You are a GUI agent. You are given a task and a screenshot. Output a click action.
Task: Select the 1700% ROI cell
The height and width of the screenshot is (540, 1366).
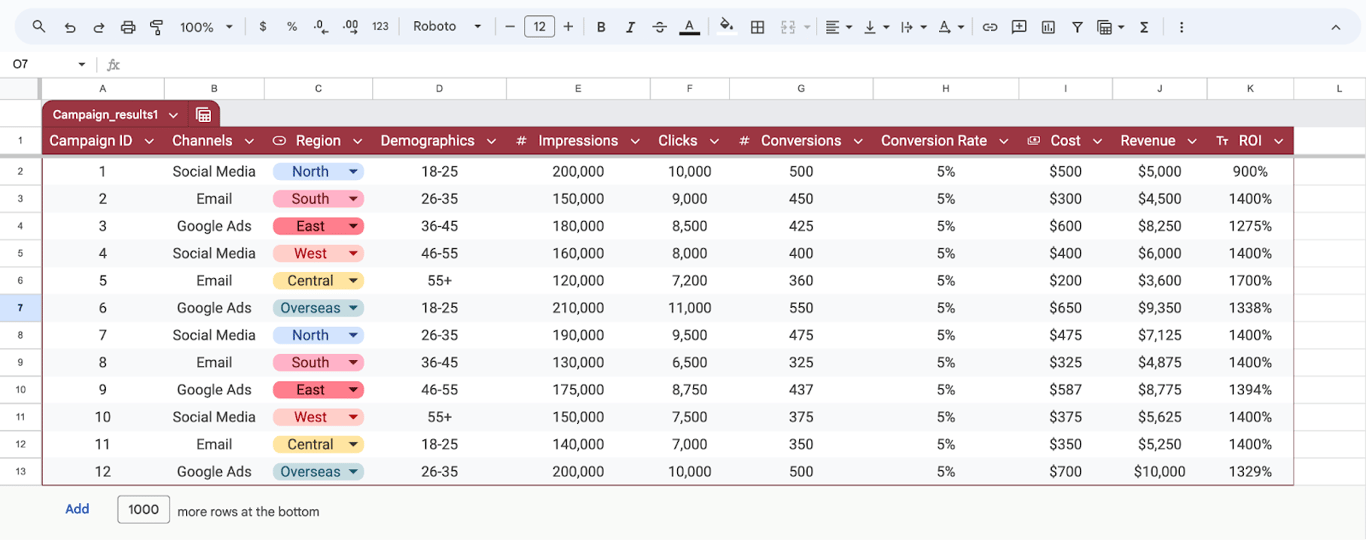click(x=1250, y=281)
